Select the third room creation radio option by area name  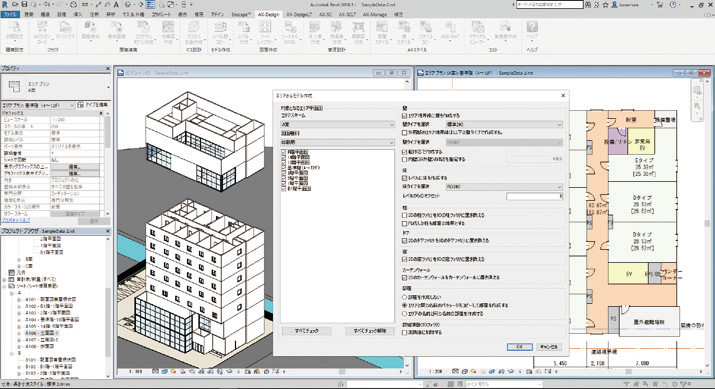coord(404,314)
